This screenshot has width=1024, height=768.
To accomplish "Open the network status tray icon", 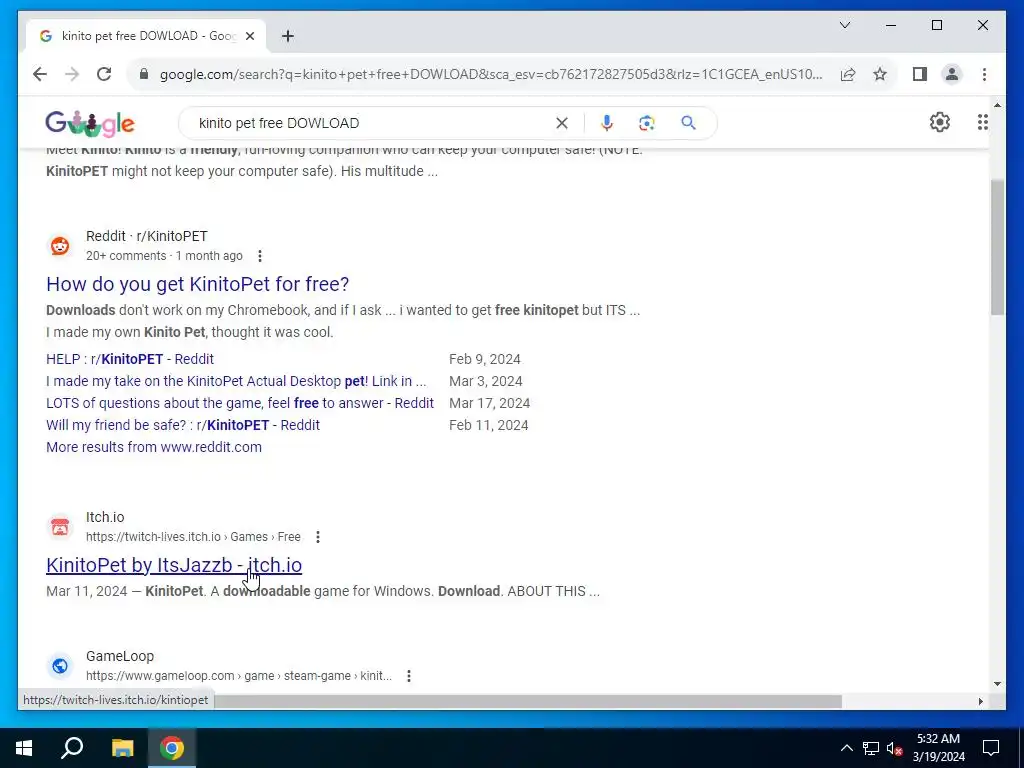I will [871, 748].
